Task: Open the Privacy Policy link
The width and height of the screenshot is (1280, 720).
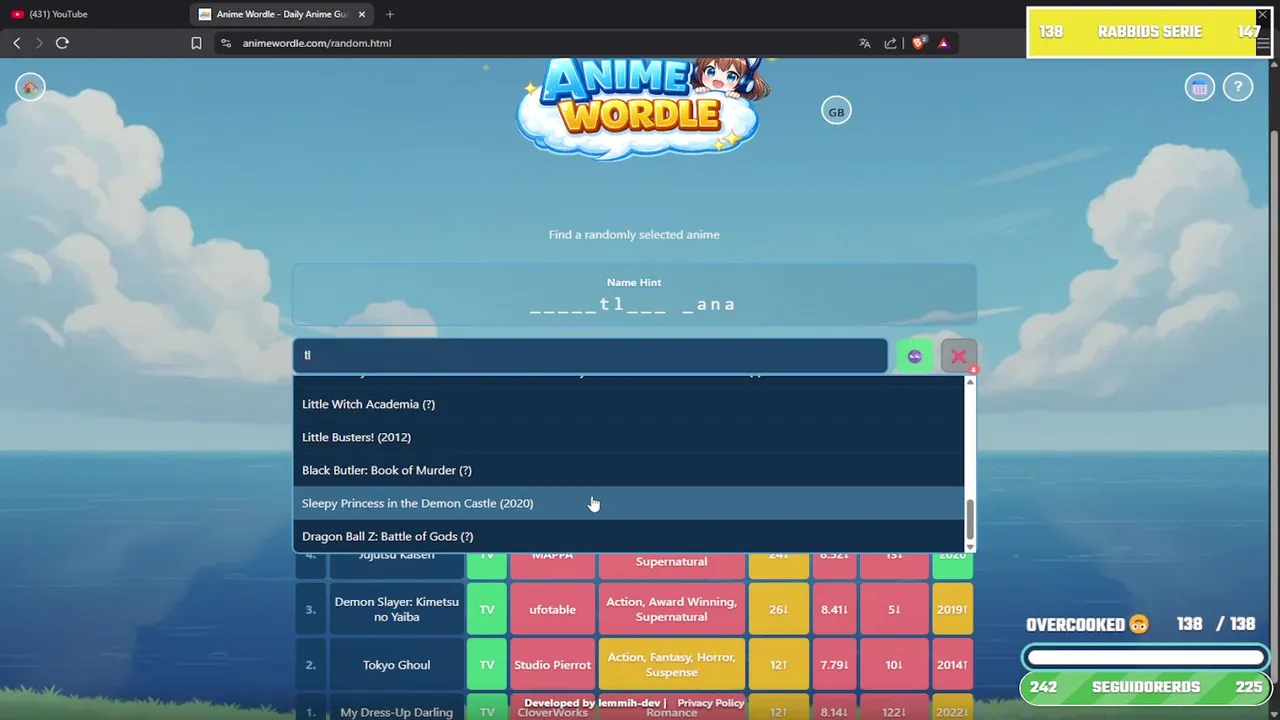Action: tap(711, 703)
